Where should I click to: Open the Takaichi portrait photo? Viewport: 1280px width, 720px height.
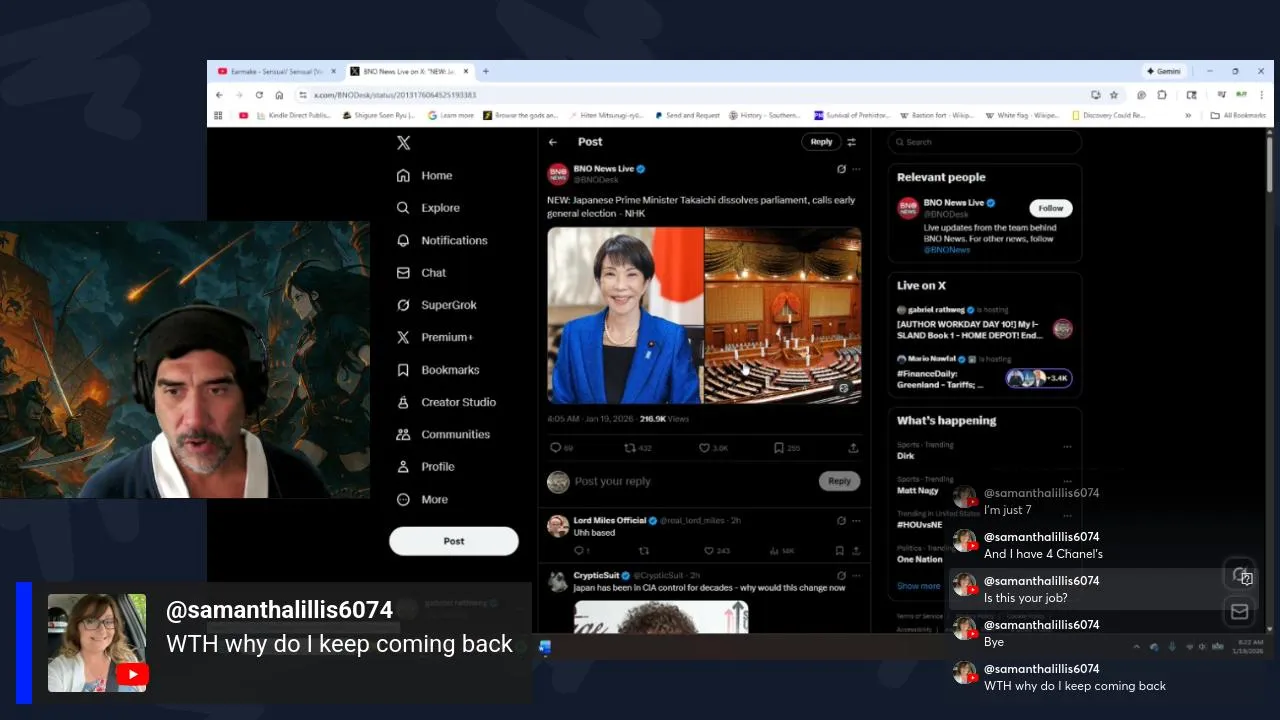coord(625,315)
